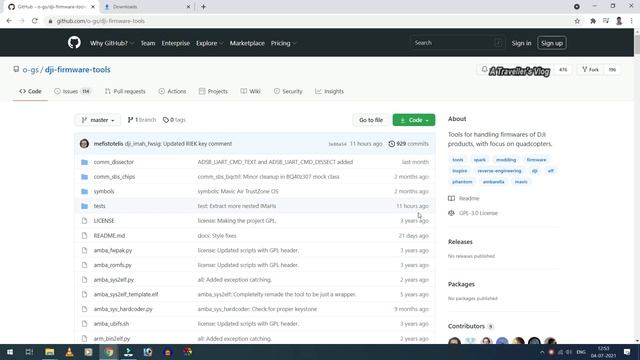This screenshot has height=360, width=640.
Task: Open the Insights tab
Action: (329, 91)
